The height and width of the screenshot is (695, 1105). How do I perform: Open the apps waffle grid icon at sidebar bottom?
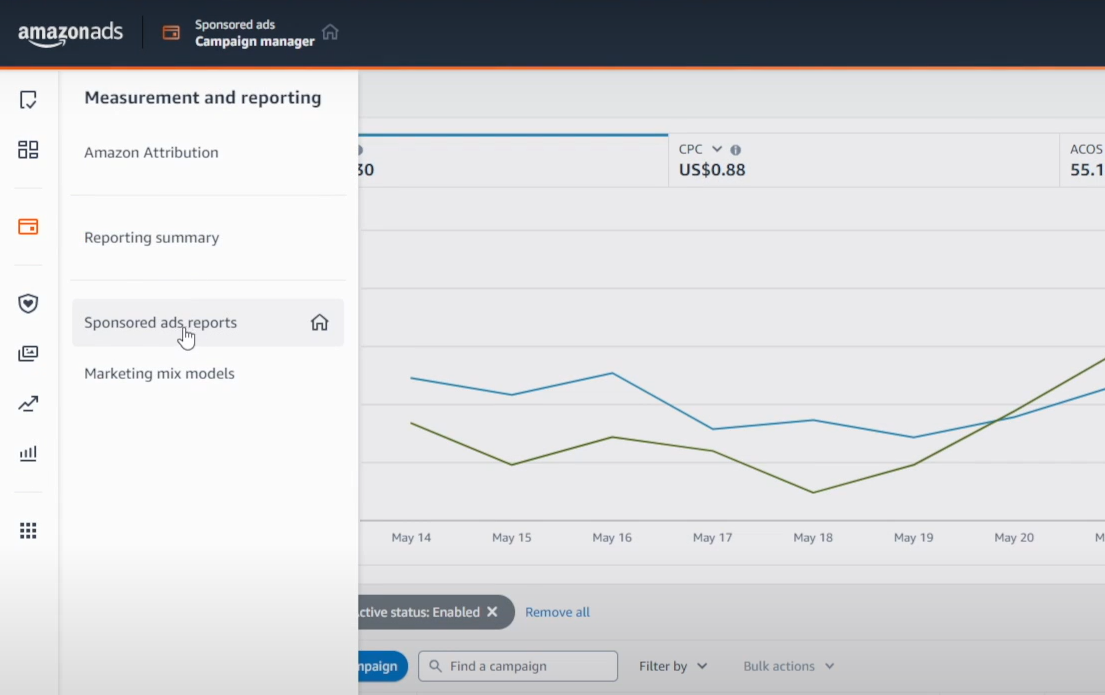tap(27, 530)
